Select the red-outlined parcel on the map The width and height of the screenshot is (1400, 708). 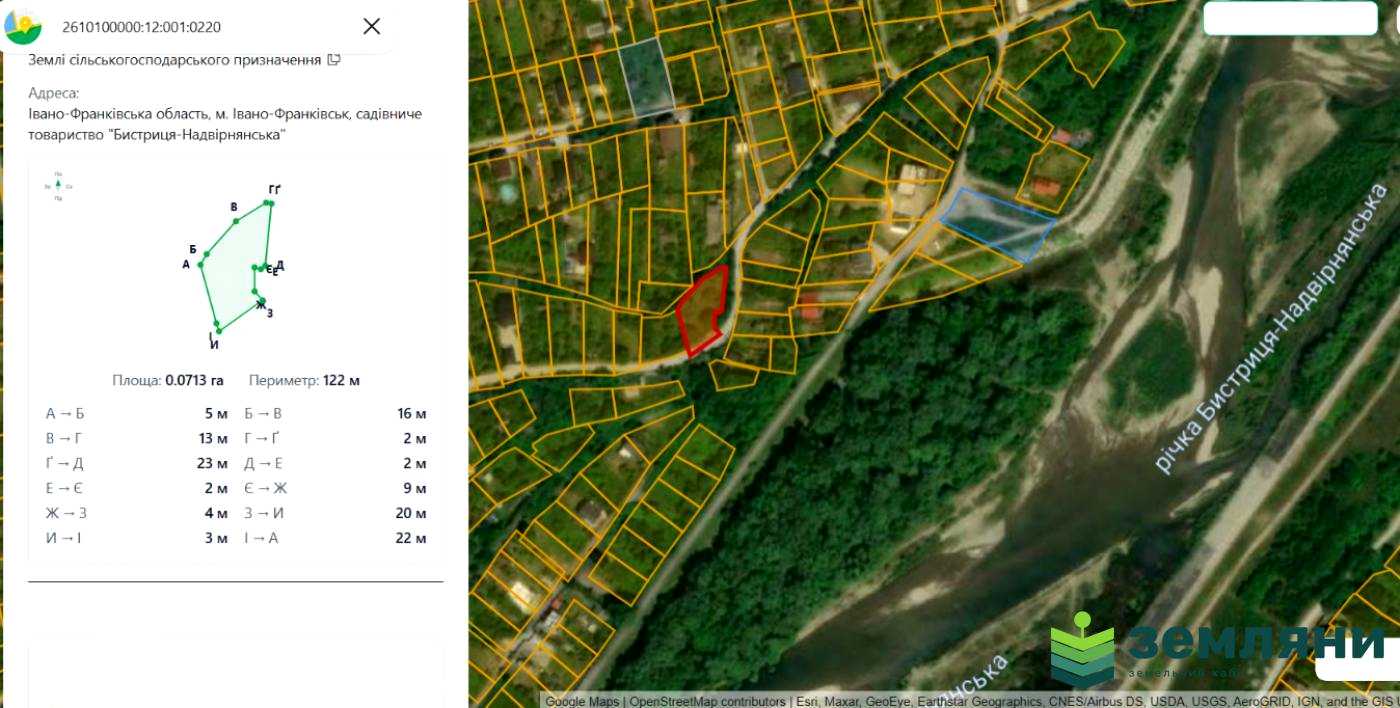[x=702, y=311]
